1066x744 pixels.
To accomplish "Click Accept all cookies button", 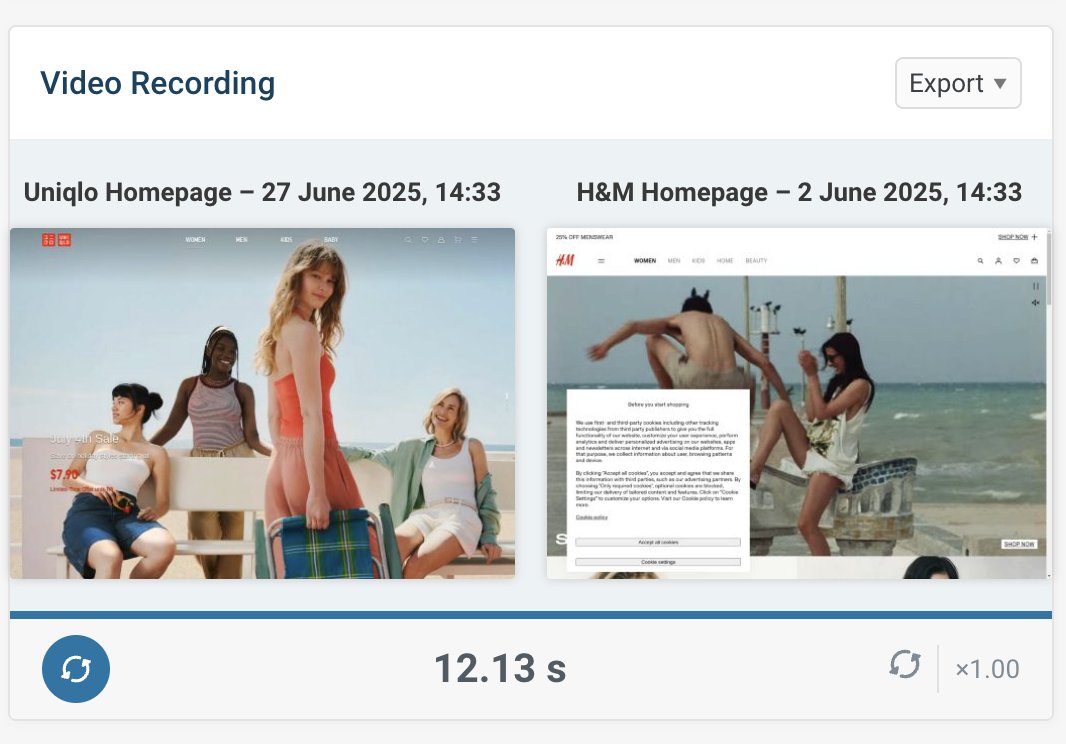I will click(x=658, y=542).
